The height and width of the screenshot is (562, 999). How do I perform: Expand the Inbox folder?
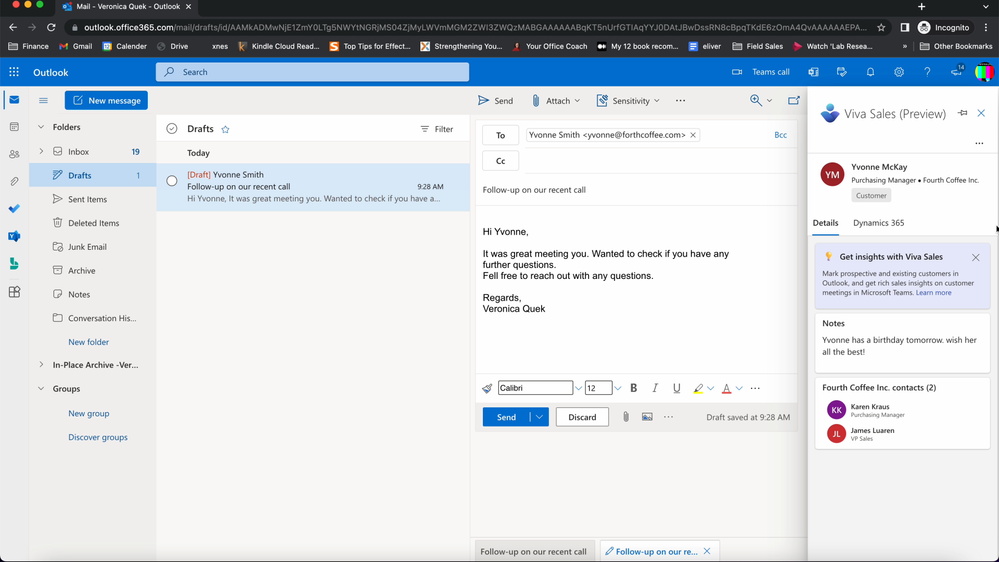click(41, 152)
